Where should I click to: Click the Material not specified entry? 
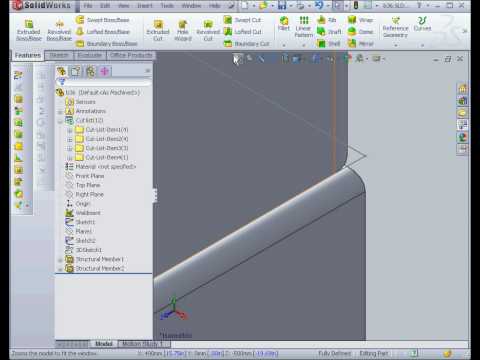pos(101,166)
